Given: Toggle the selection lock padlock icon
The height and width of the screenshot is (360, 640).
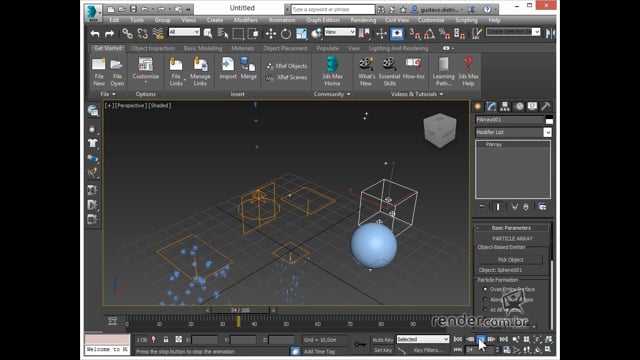Looking at the screenshot, I should (166, 340).
